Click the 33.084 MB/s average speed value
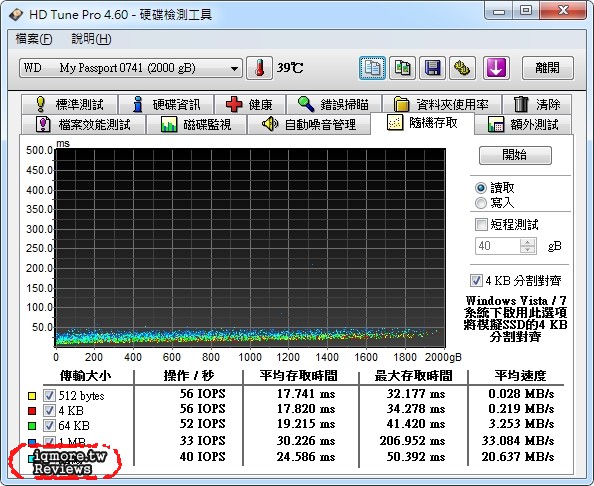This screenshot has height=486, width=594. tap(518, 441)
